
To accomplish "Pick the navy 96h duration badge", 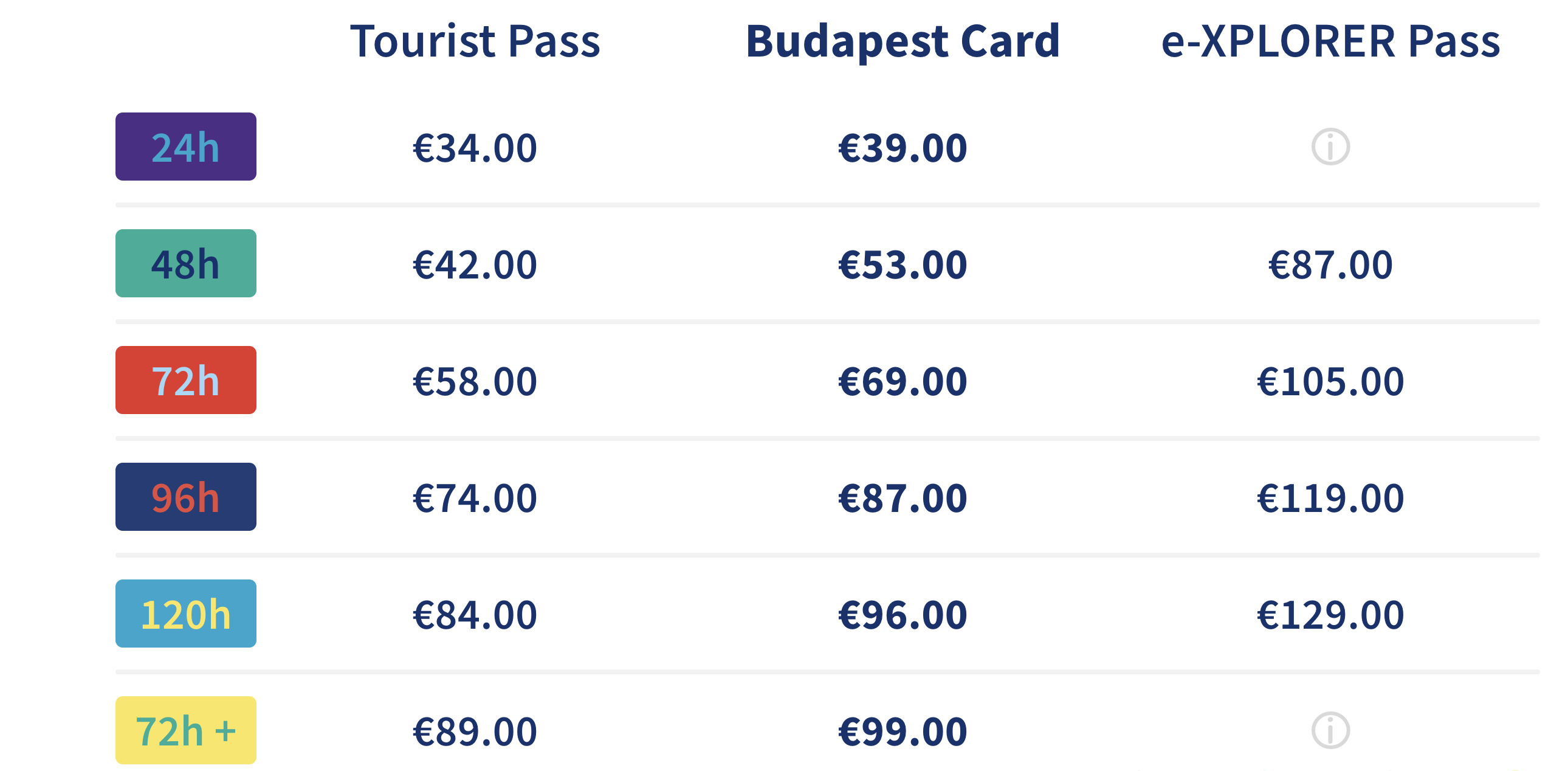I will tap(185, 497).
